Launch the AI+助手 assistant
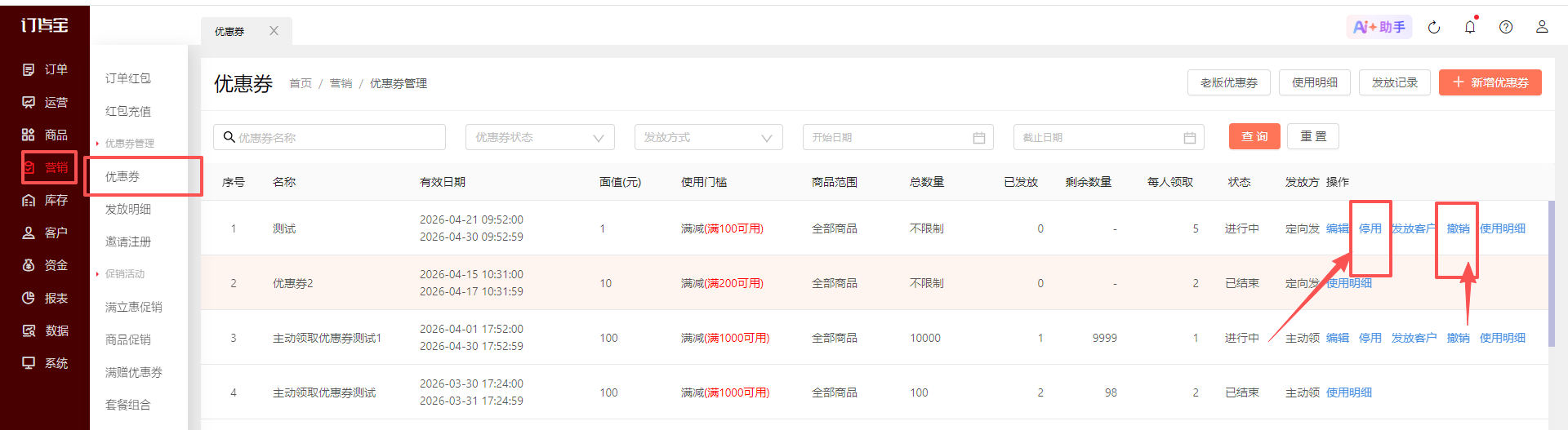This screenshot has height=430, width=1568. pos(1379,27)
